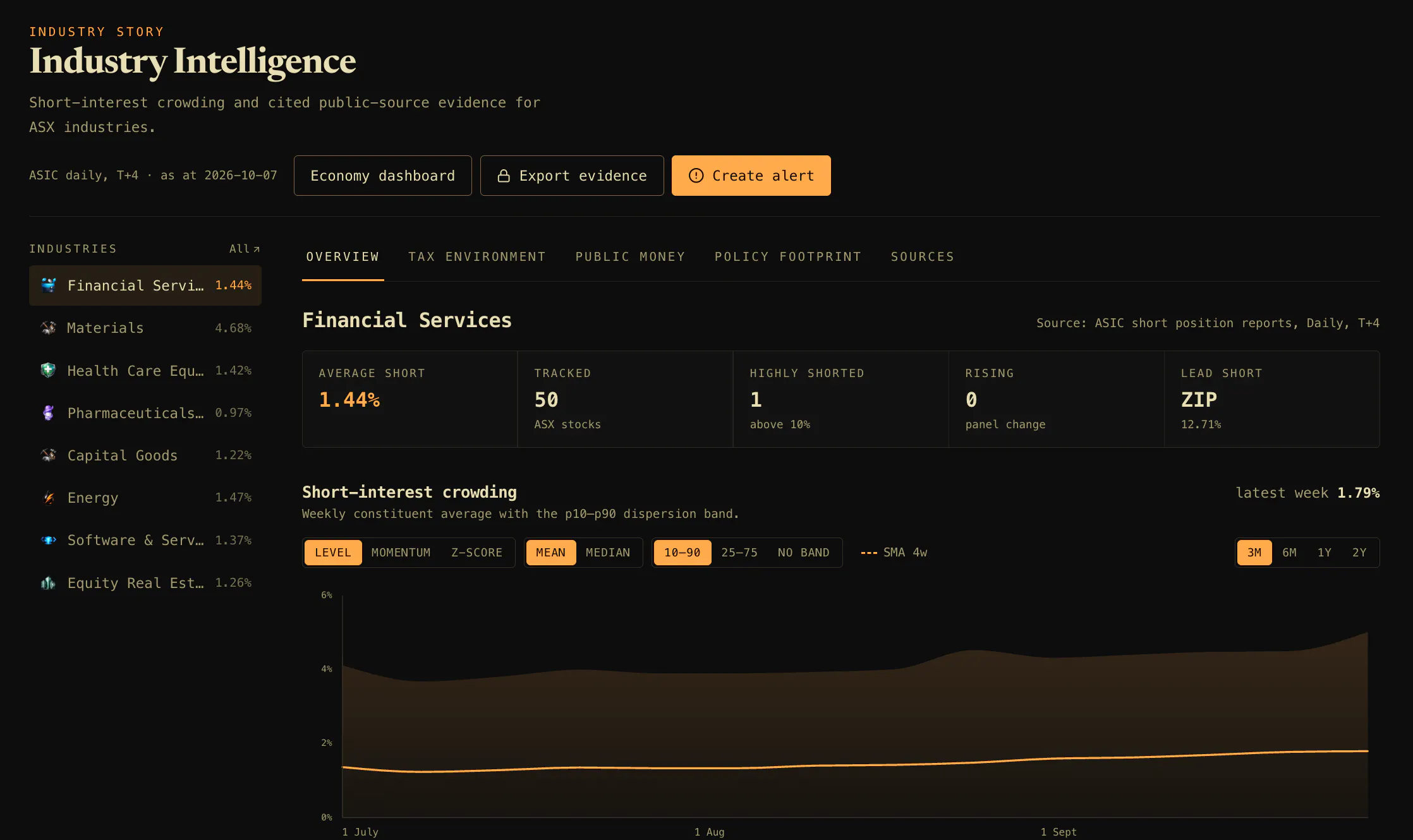Viewport: 1413px width, 840px height.
Task: Click the Energy lightning icon
Action: click(49, 498)
